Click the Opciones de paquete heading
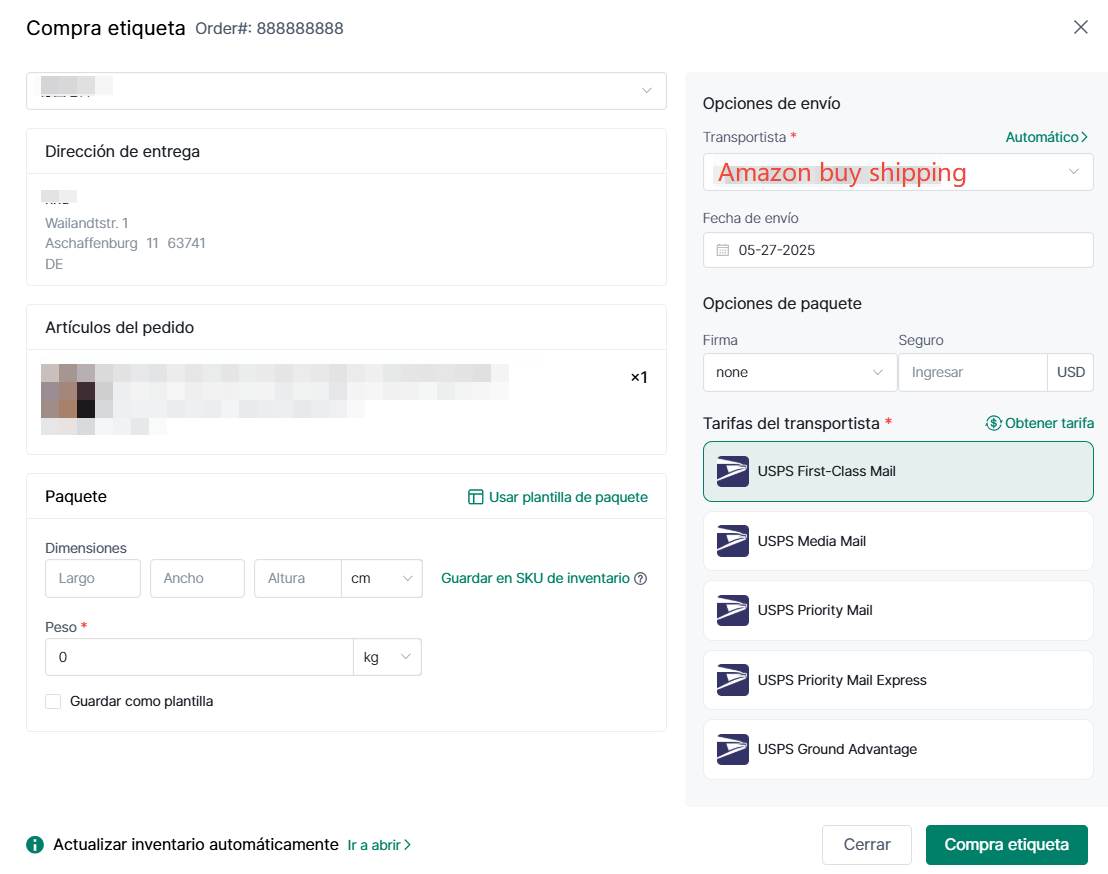1108x874 pixels. pos(782,304)
